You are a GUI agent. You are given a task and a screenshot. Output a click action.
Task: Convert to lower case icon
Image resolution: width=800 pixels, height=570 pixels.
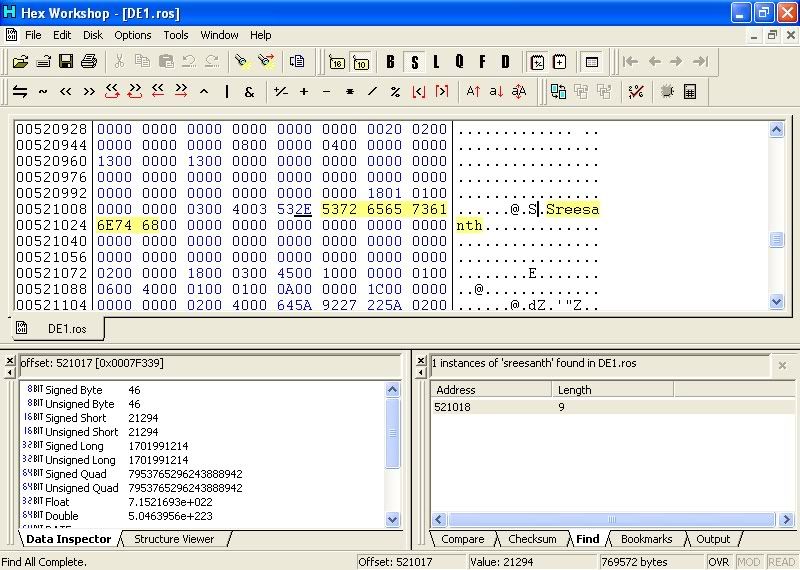pyautogui.click(x=496, y=92)
